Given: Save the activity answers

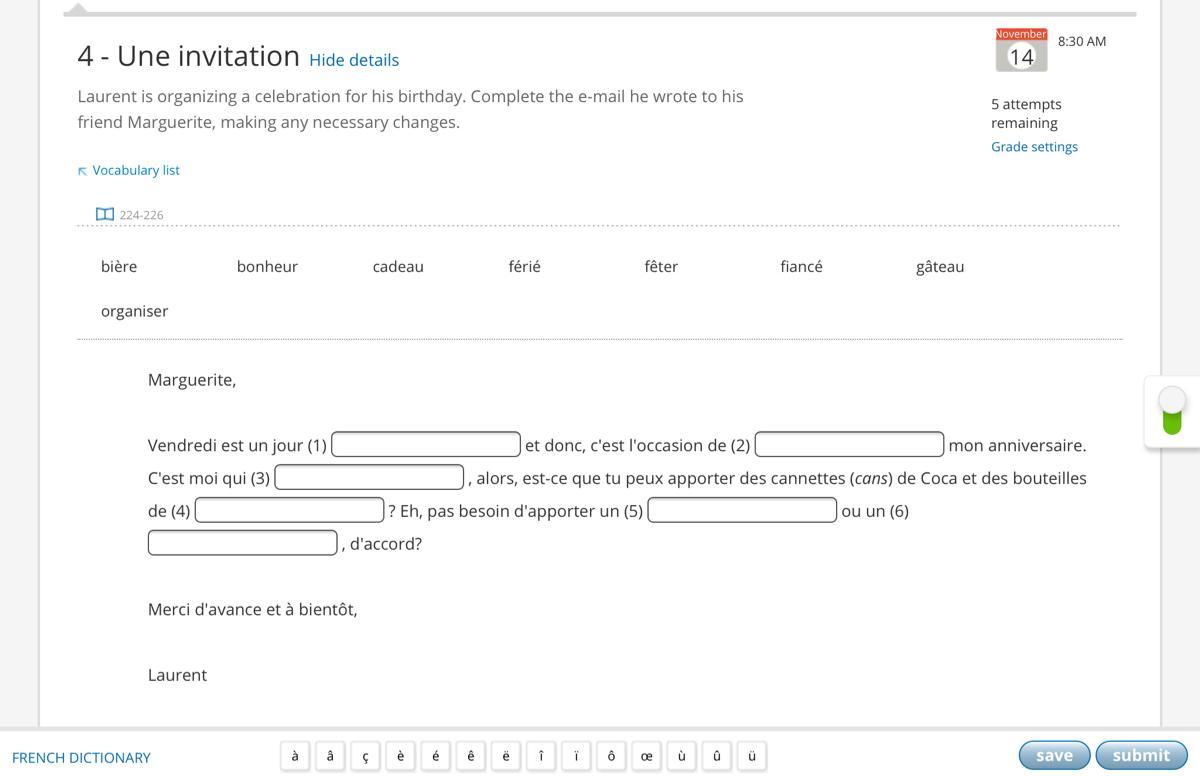Looking at the screenshot, I should click(1054, 755).
